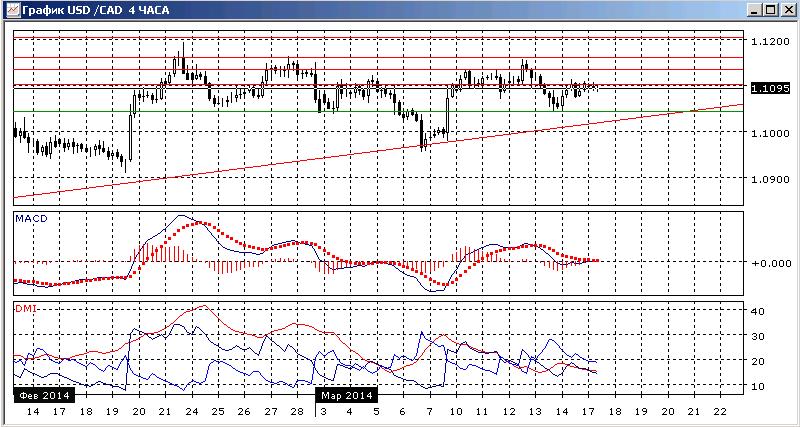Image resolution: width=800 pixels, height=427 pixels.
Task: Click the 1.1200 price axis label
Action: click(769, 40)
